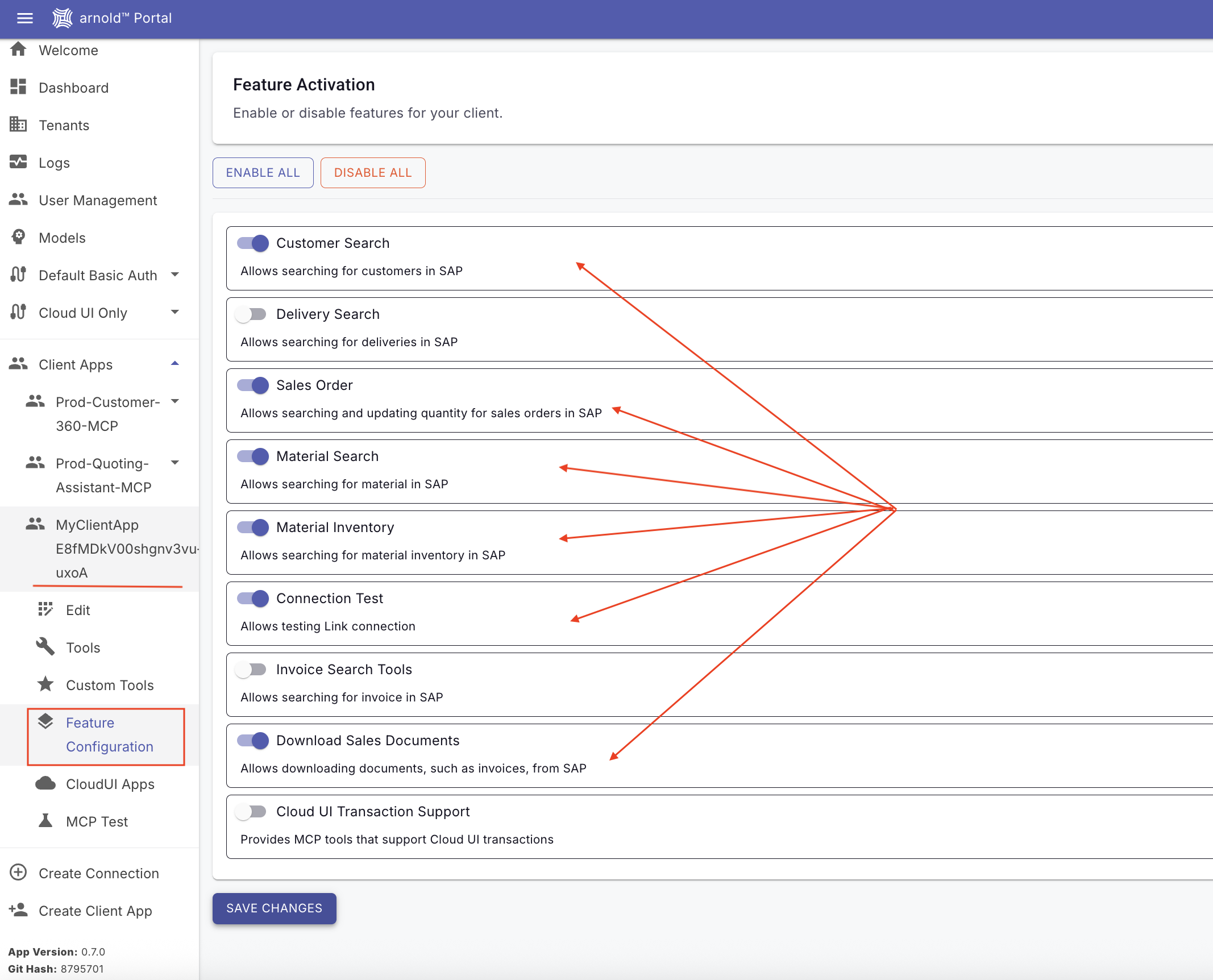
Task: Switch off the Material Search toggle
Action: tap(252, 456)
